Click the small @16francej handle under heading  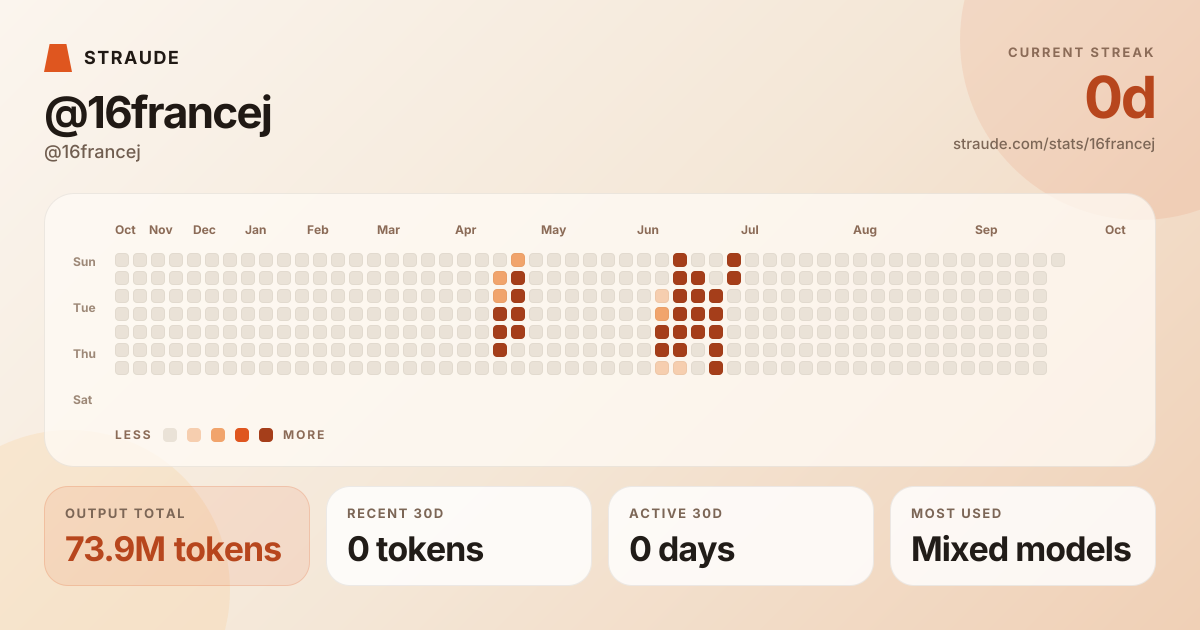pos(92,152)
